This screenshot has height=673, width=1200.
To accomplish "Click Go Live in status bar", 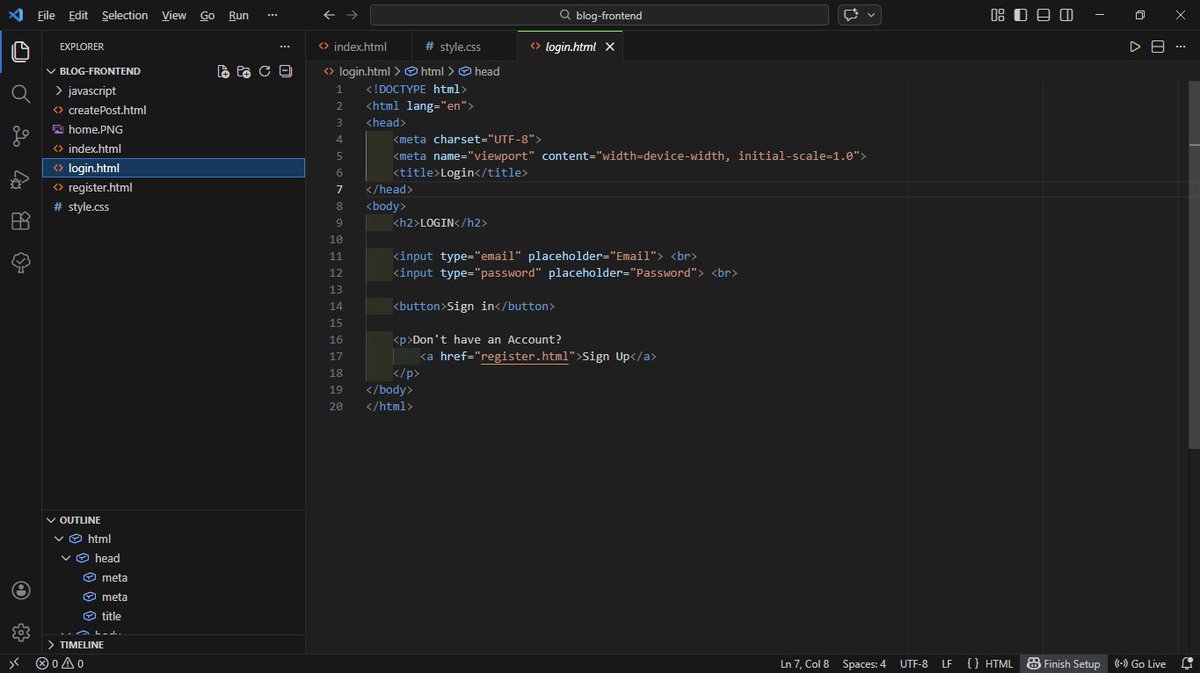I will click(x=1140, y=663).
